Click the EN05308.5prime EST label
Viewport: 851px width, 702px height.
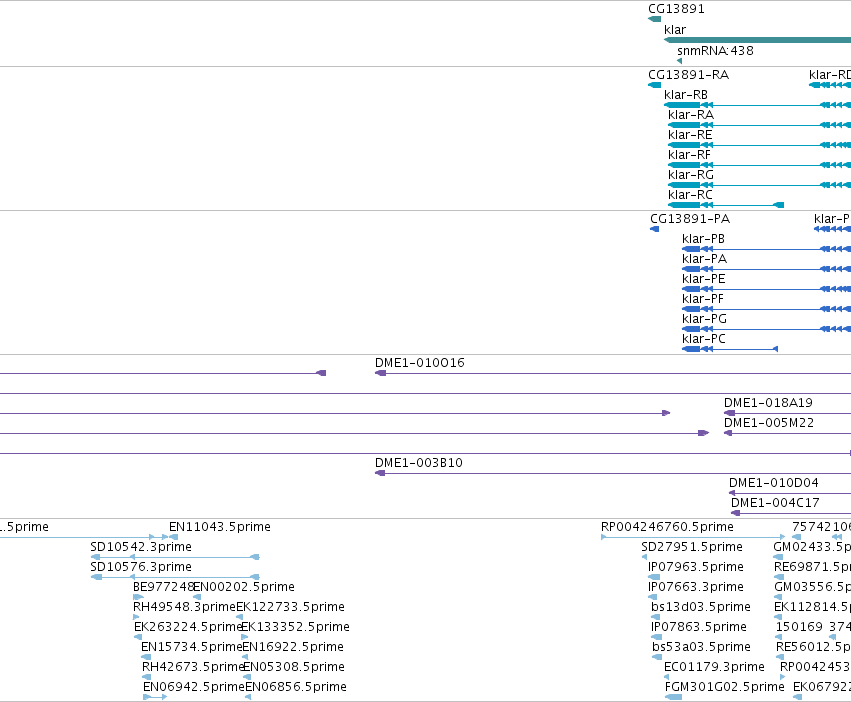[294, 667]
